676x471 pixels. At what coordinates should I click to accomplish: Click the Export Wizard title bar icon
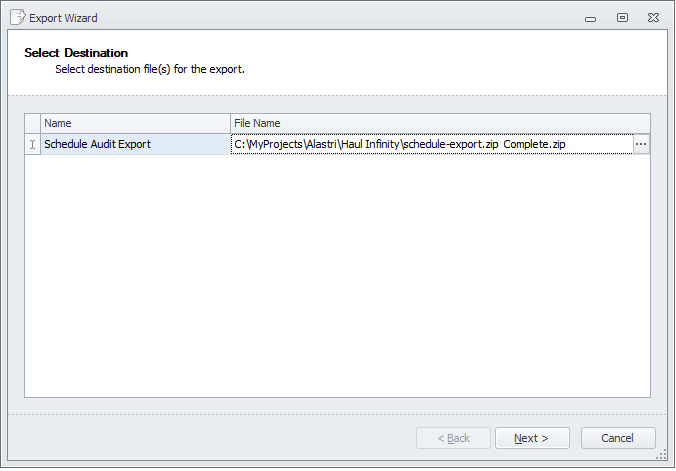[17, 17]
